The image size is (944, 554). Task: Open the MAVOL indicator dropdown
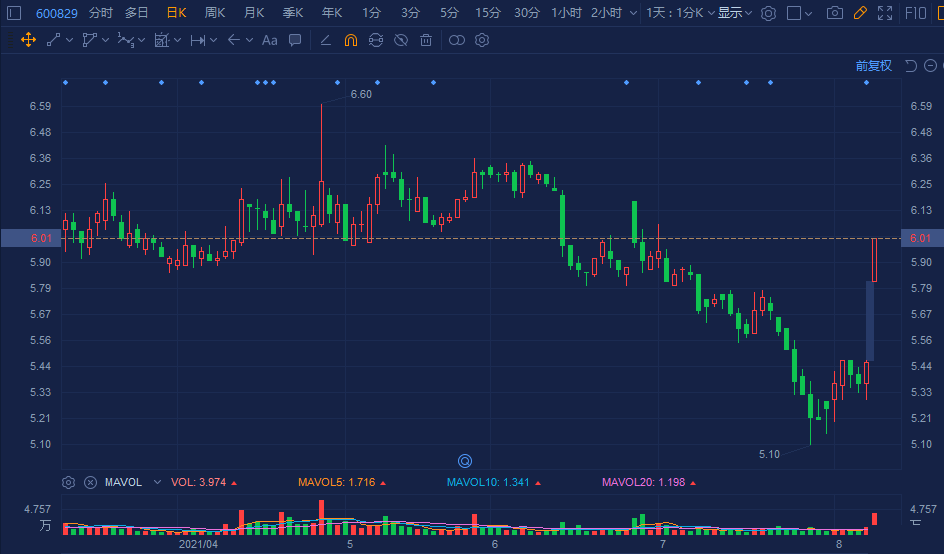point(157,482)
